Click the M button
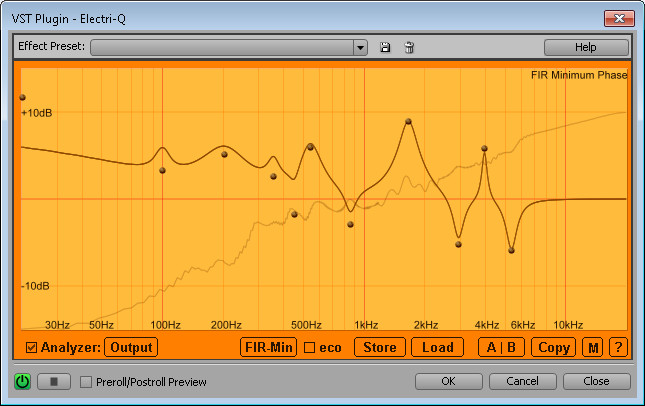This screenshot has width=645, height=406. [x=593, y=348]
